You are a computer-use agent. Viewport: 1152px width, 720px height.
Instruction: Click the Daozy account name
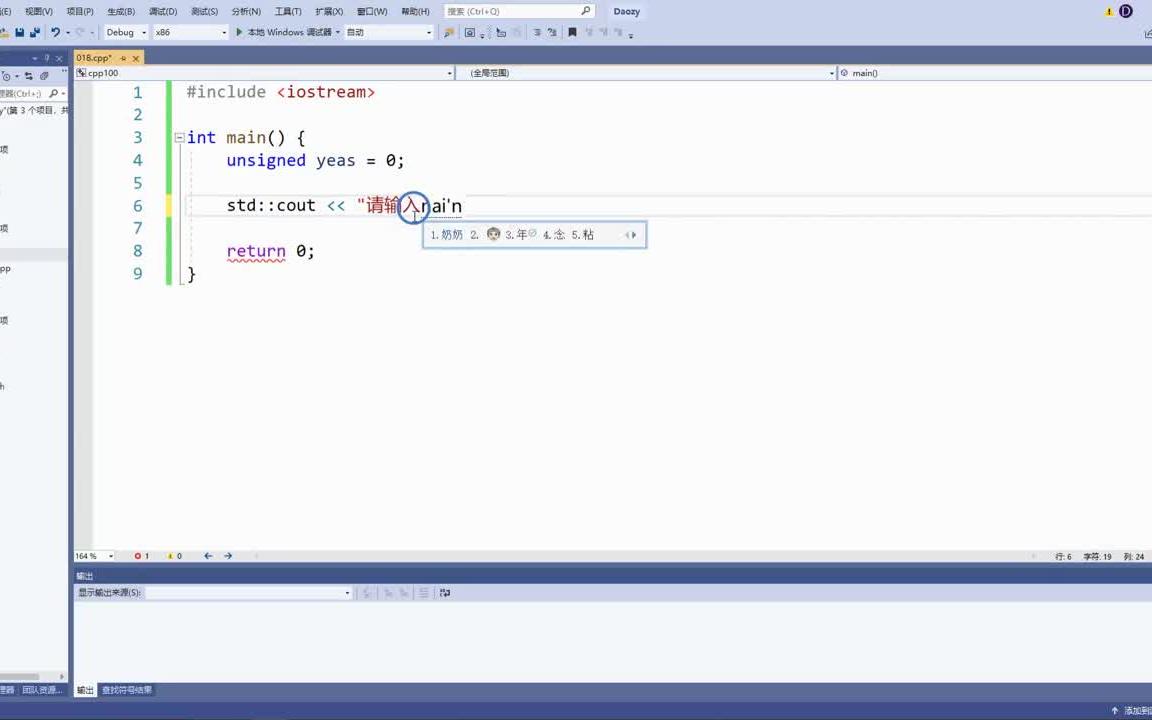click(626, 11)
